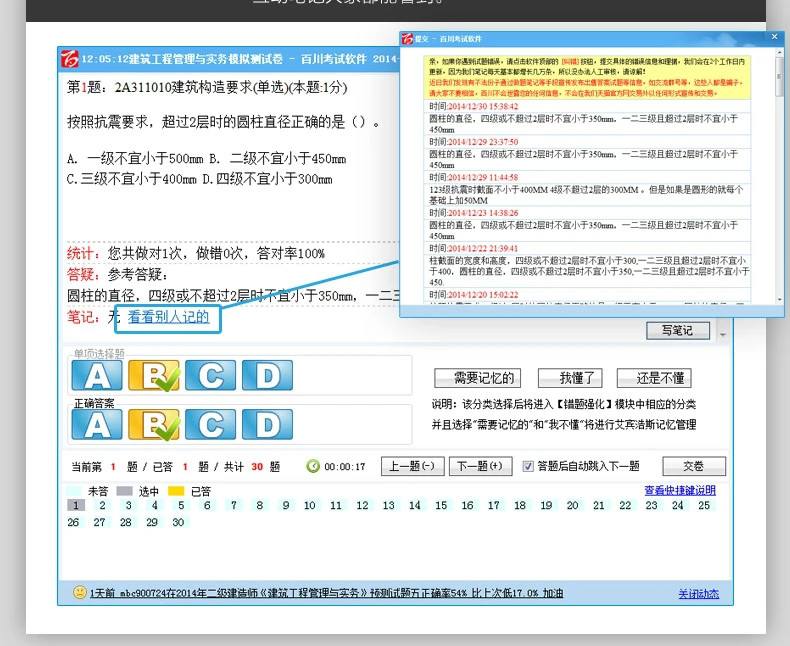
Task: Jump to question number 18
Action: (520, 505)
